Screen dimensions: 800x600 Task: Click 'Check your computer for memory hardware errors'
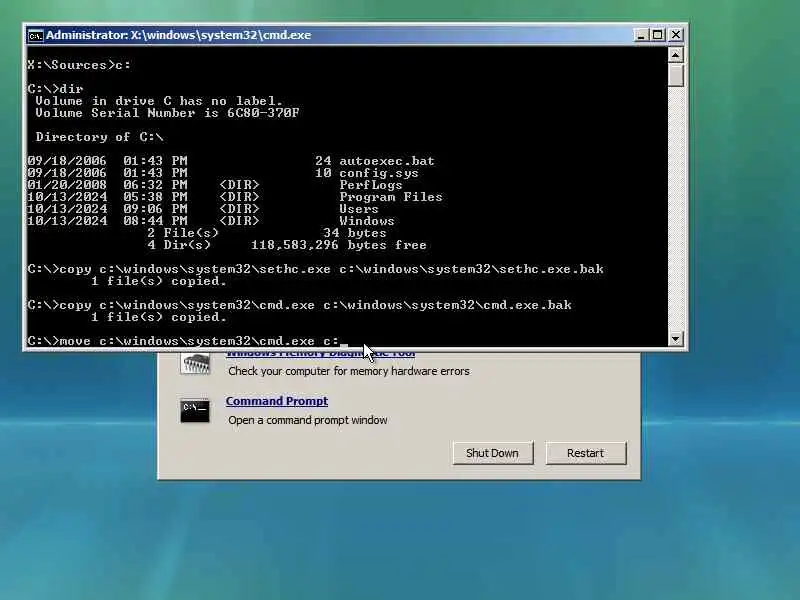[349, 371]
